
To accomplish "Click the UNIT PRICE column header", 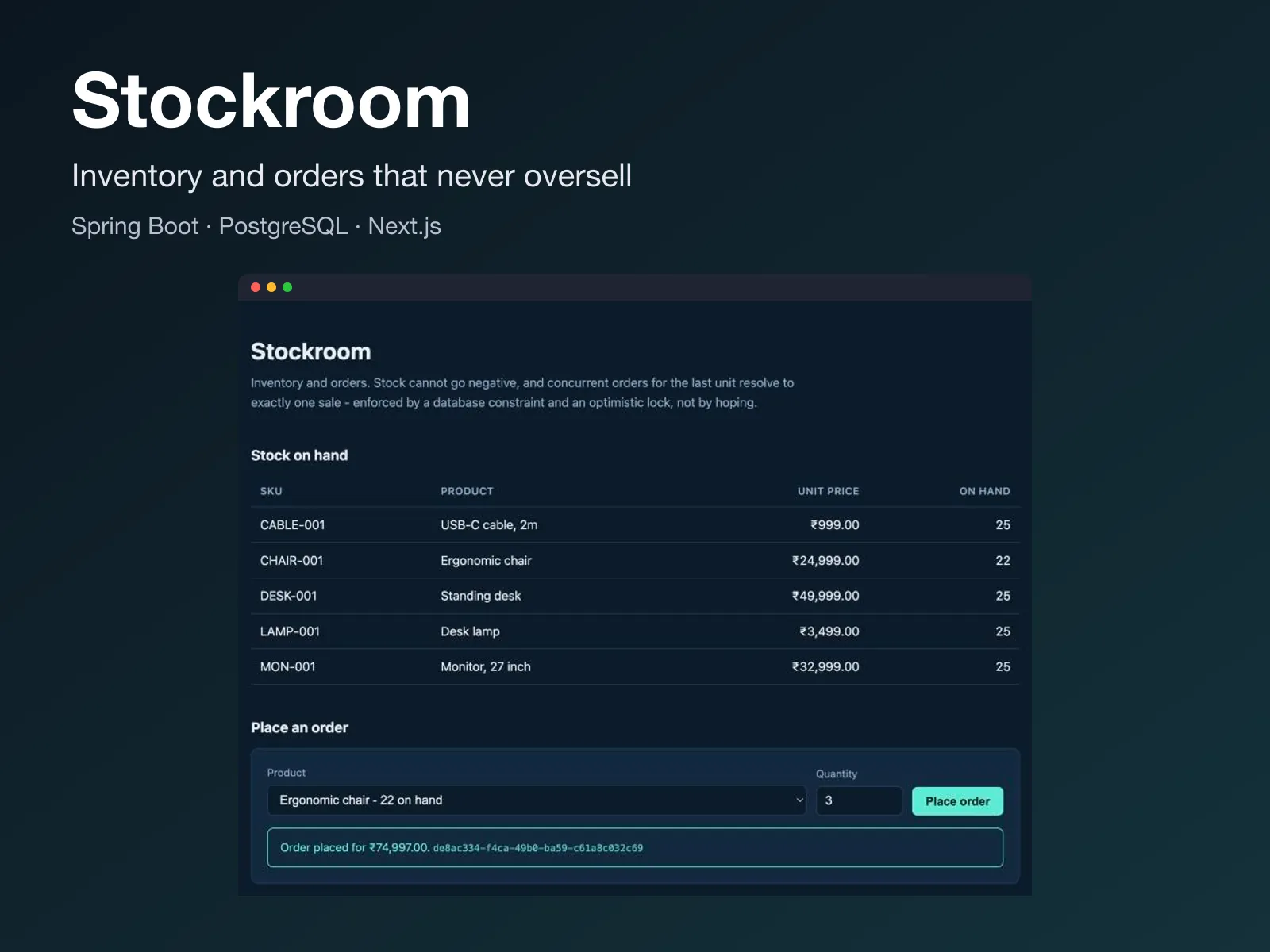I will coord(829,491).
